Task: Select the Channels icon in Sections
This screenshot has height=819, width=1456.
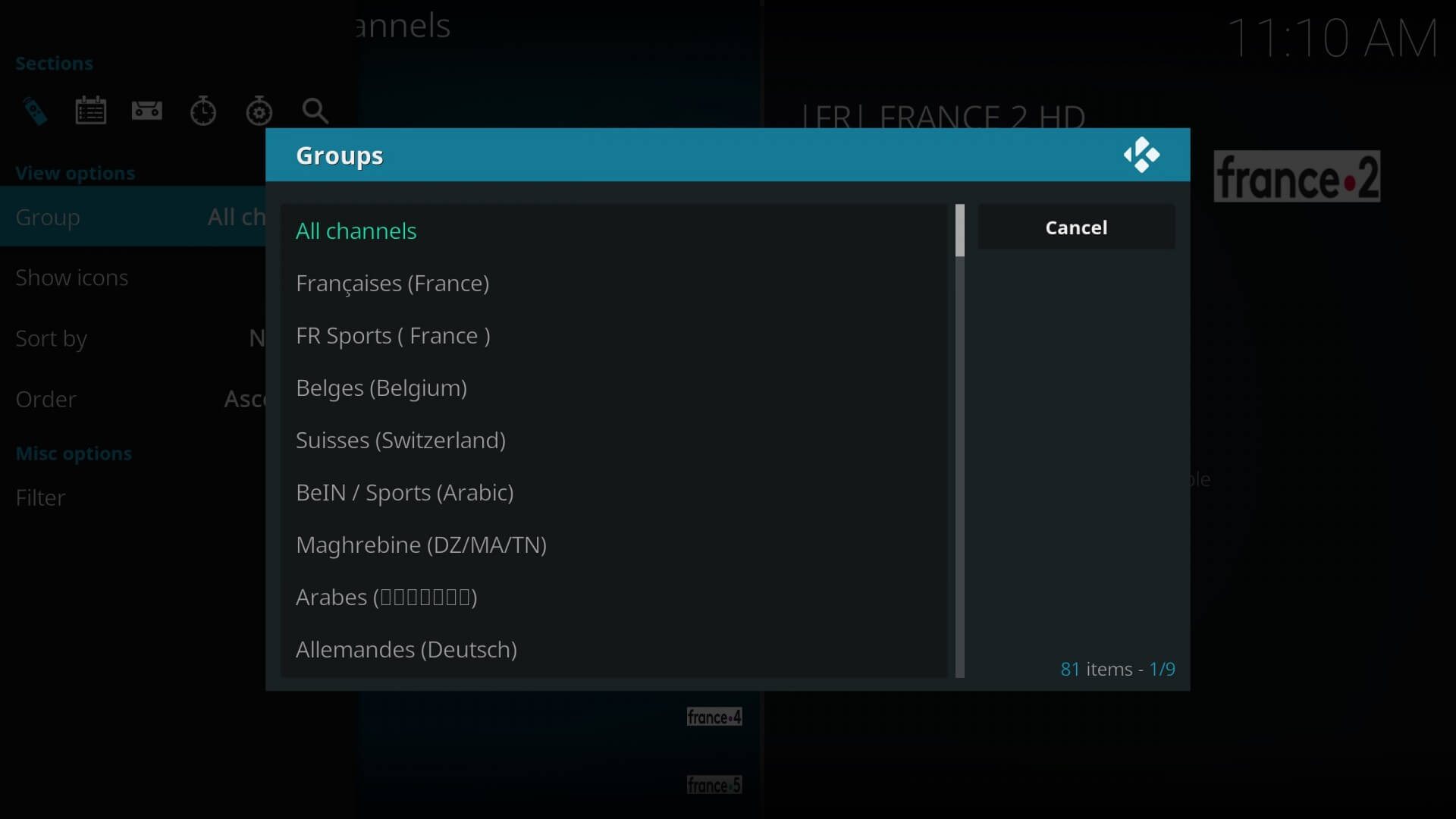Action: (x=35, y=110)
